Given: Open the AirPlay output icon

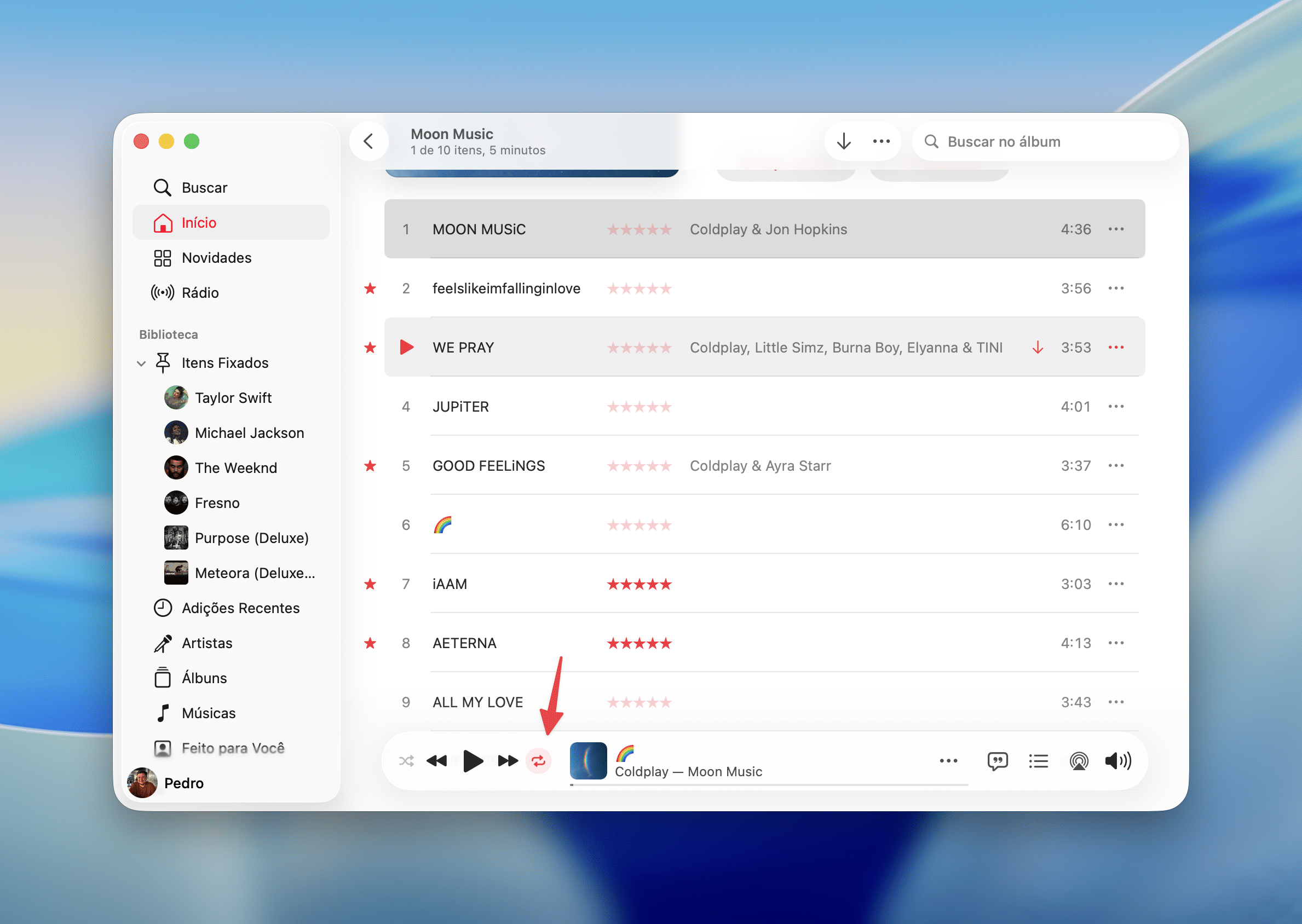Looking at the screenshot, I should [x=1079, y=761].
